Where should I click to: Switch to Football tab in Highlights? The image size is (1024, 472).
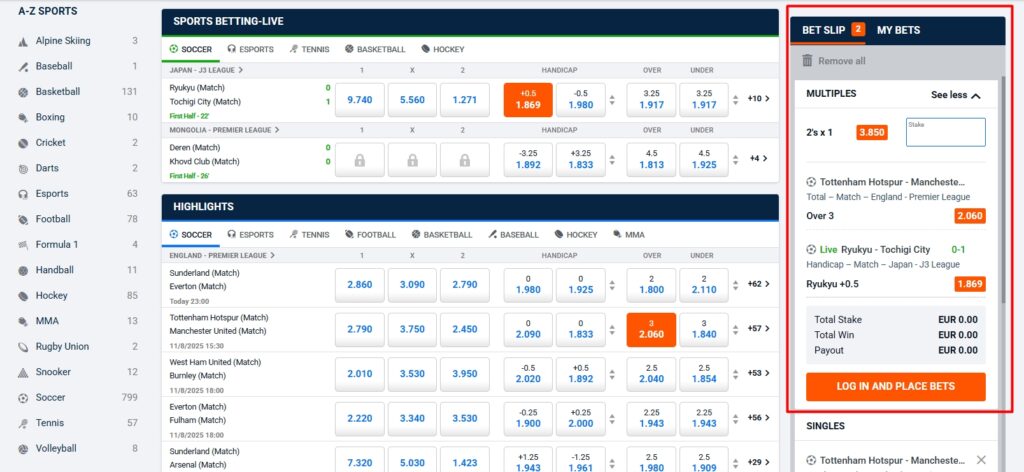[370, 234]
